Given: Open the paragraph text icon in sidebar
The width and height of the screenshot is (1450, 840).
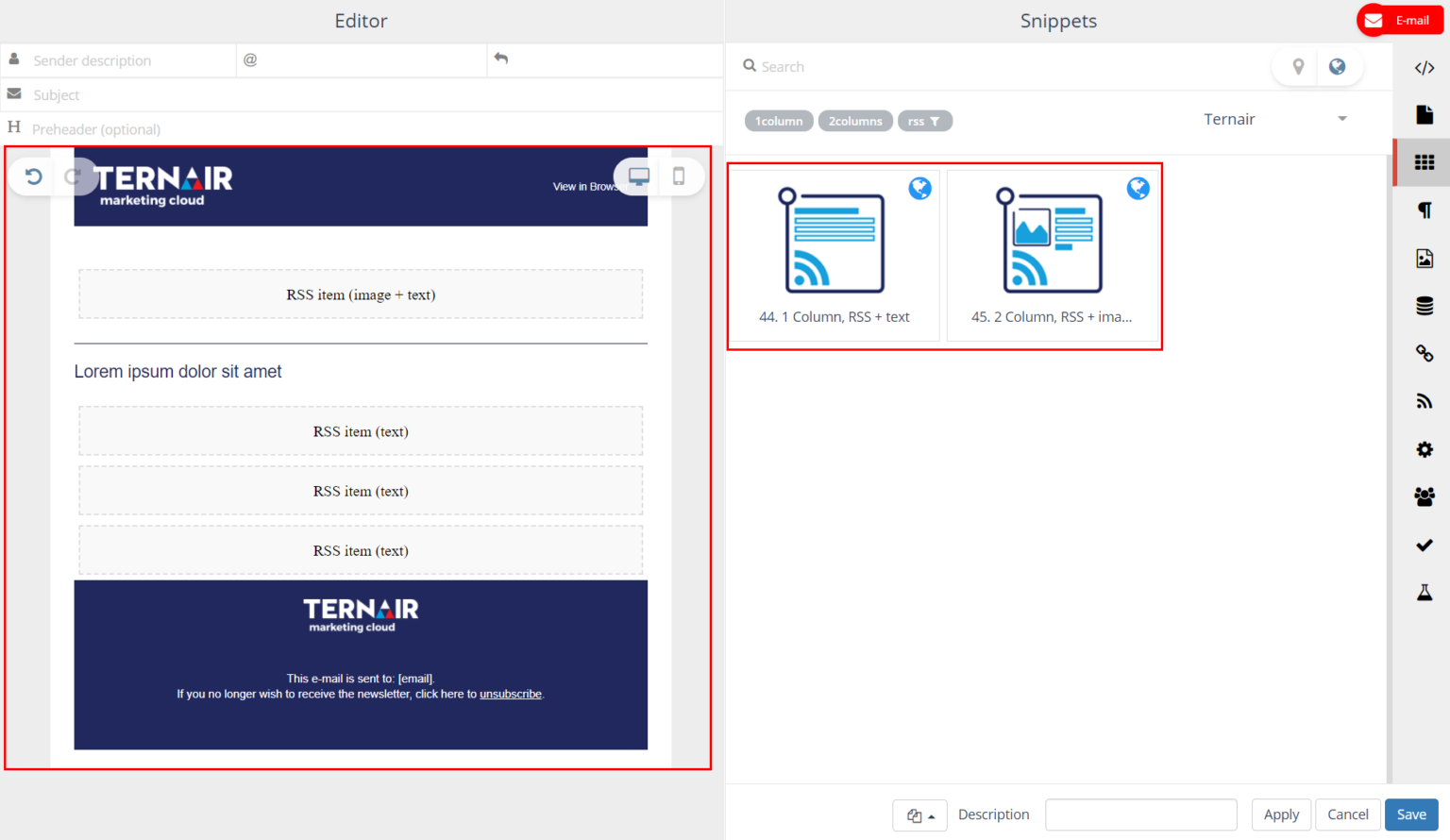Looking at the screenshot, I should 1425,210.
